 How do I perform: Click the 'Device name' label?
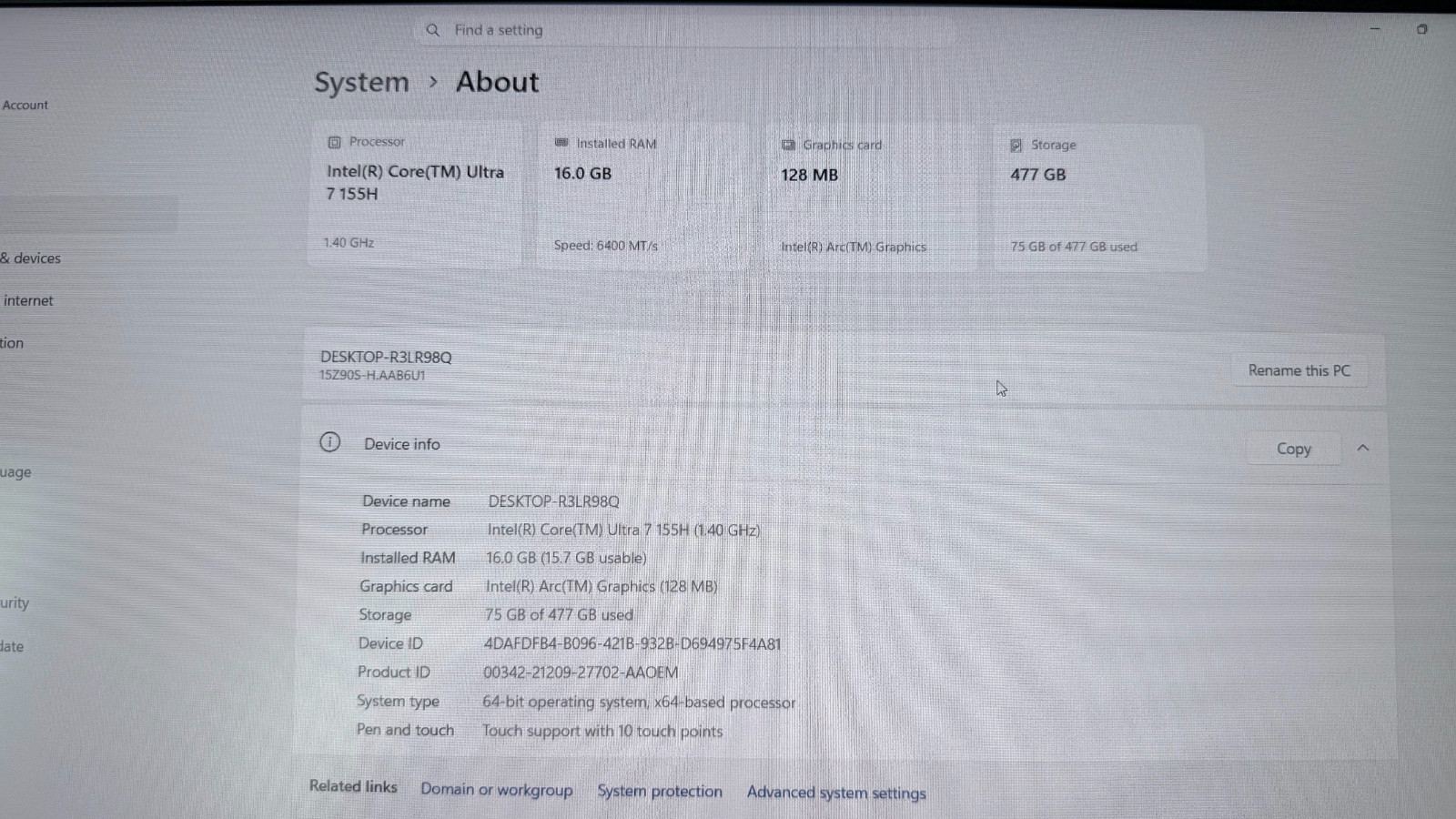coord(406,501)
